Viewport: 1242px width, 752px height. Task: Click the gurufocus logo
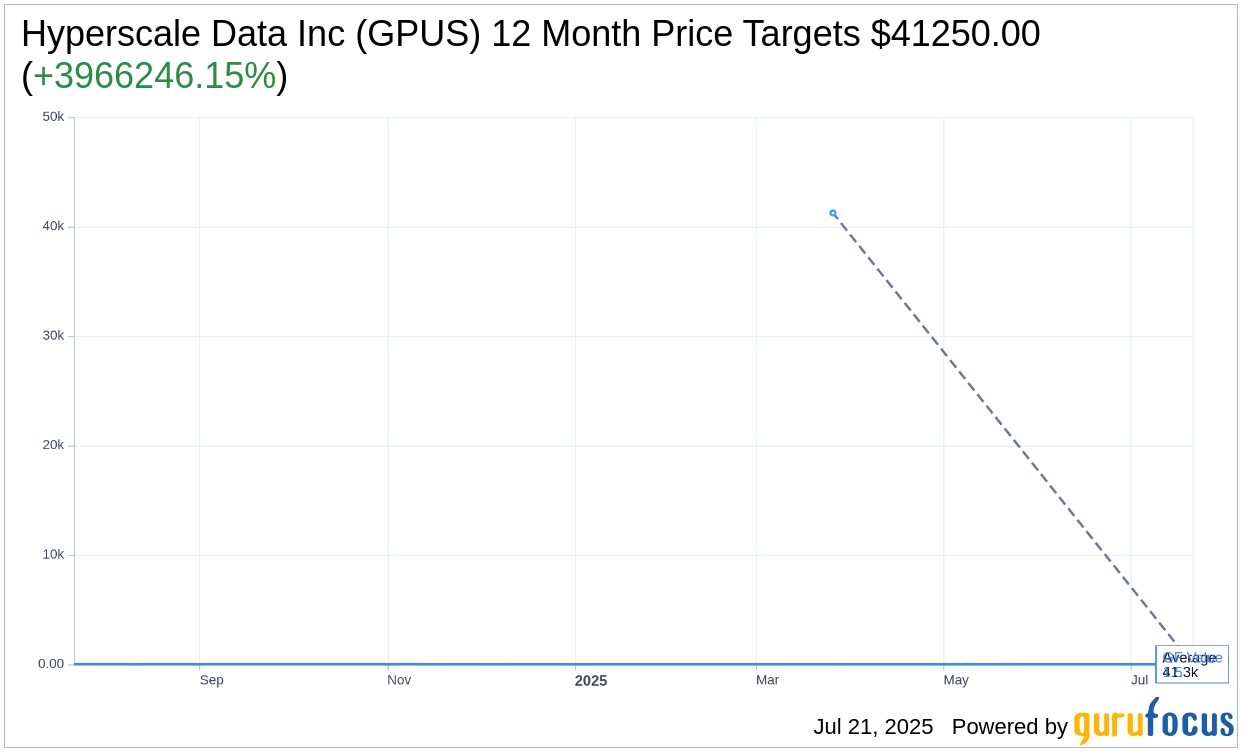1153,721
